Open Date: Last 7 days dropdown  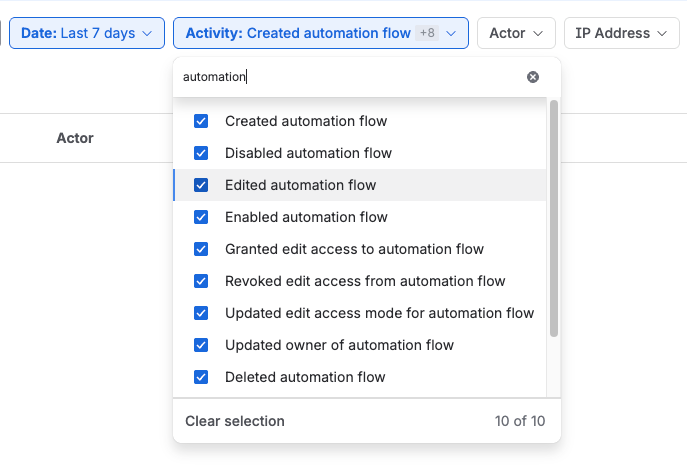point(87,33)
